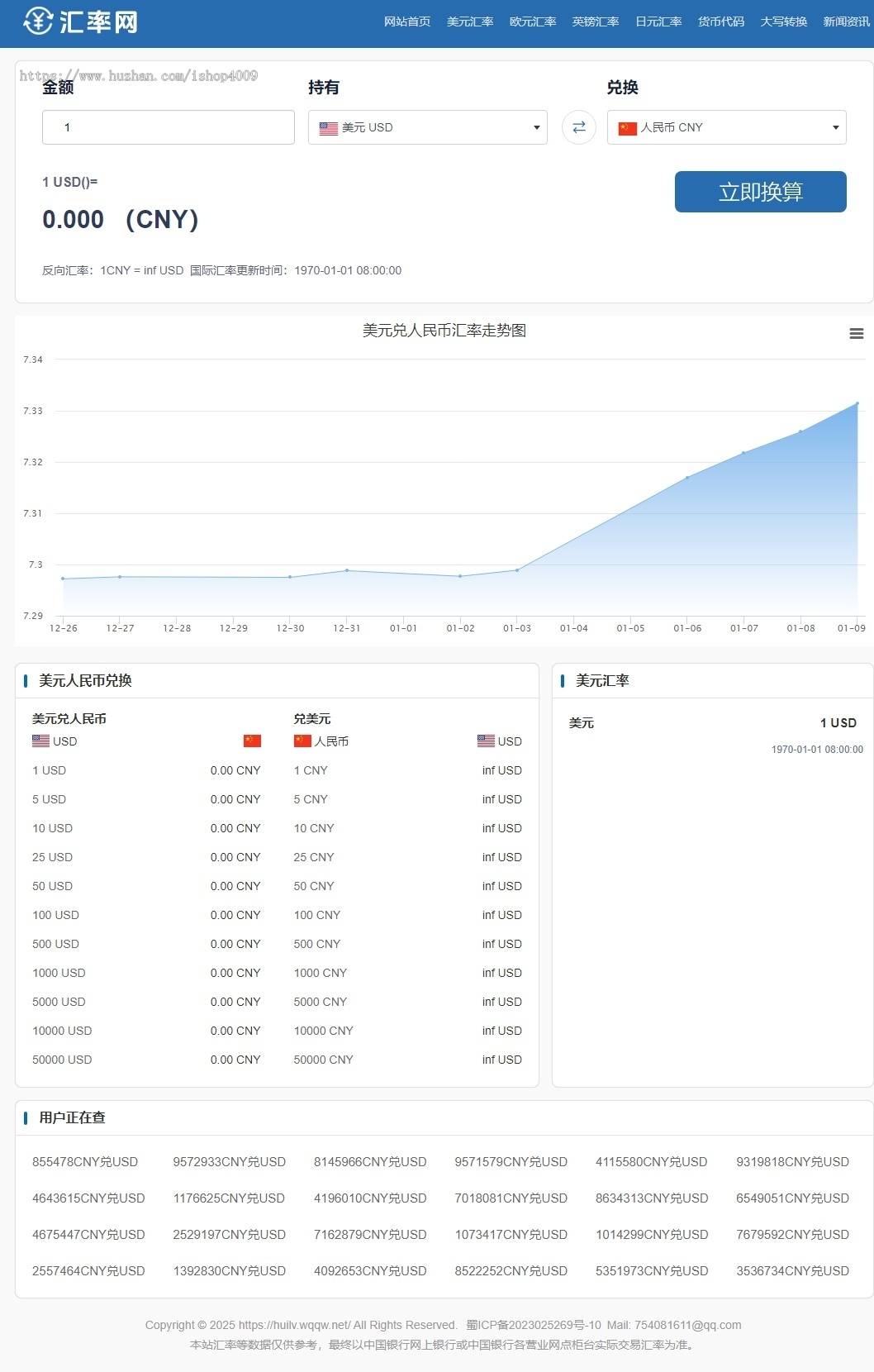Click the 汇率网 logo icon
Viewport: 874px width, 1372px height.
[38, 21]
